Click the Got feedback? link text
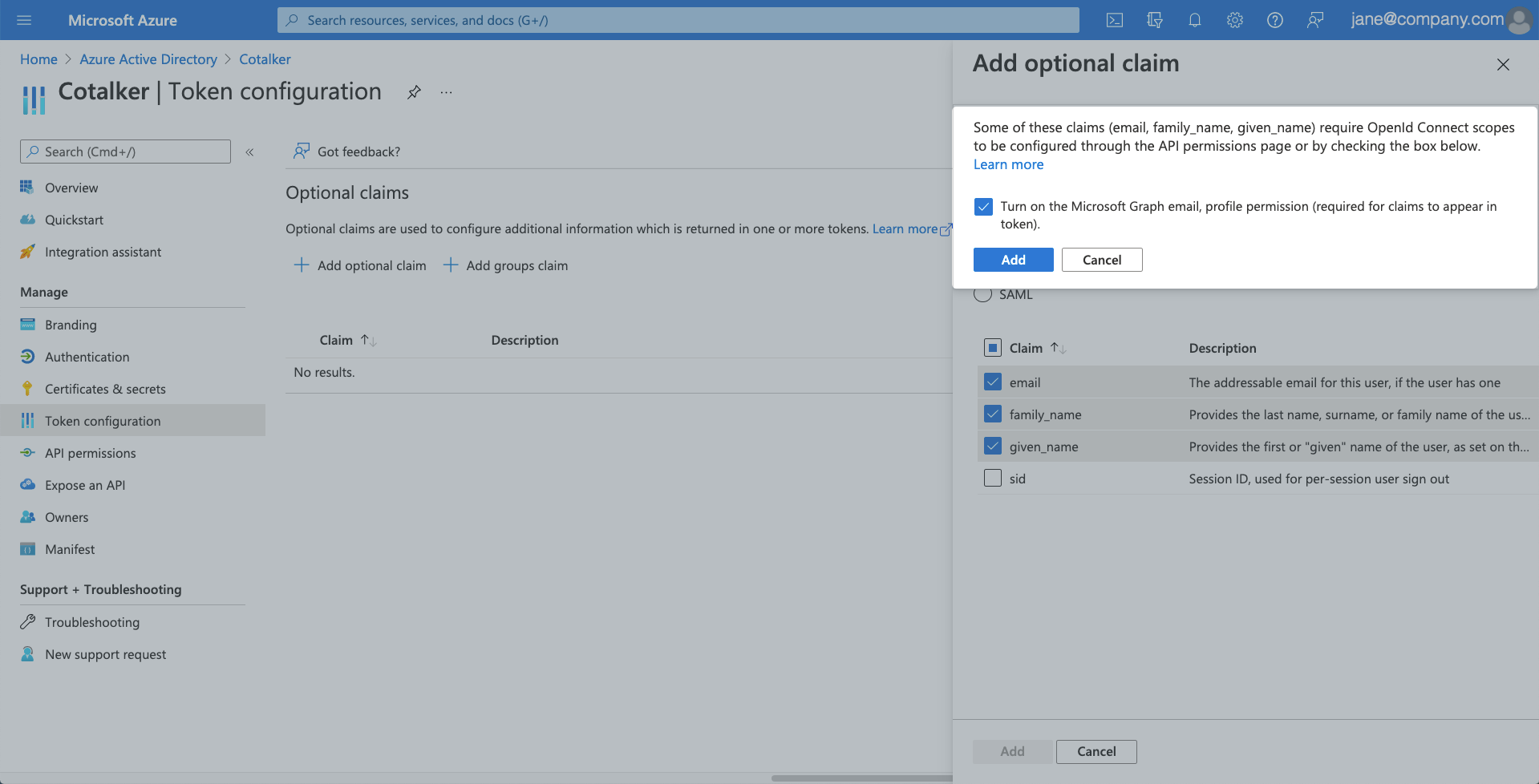This screenshot has height=784, width=1539. tap(358, 152)
